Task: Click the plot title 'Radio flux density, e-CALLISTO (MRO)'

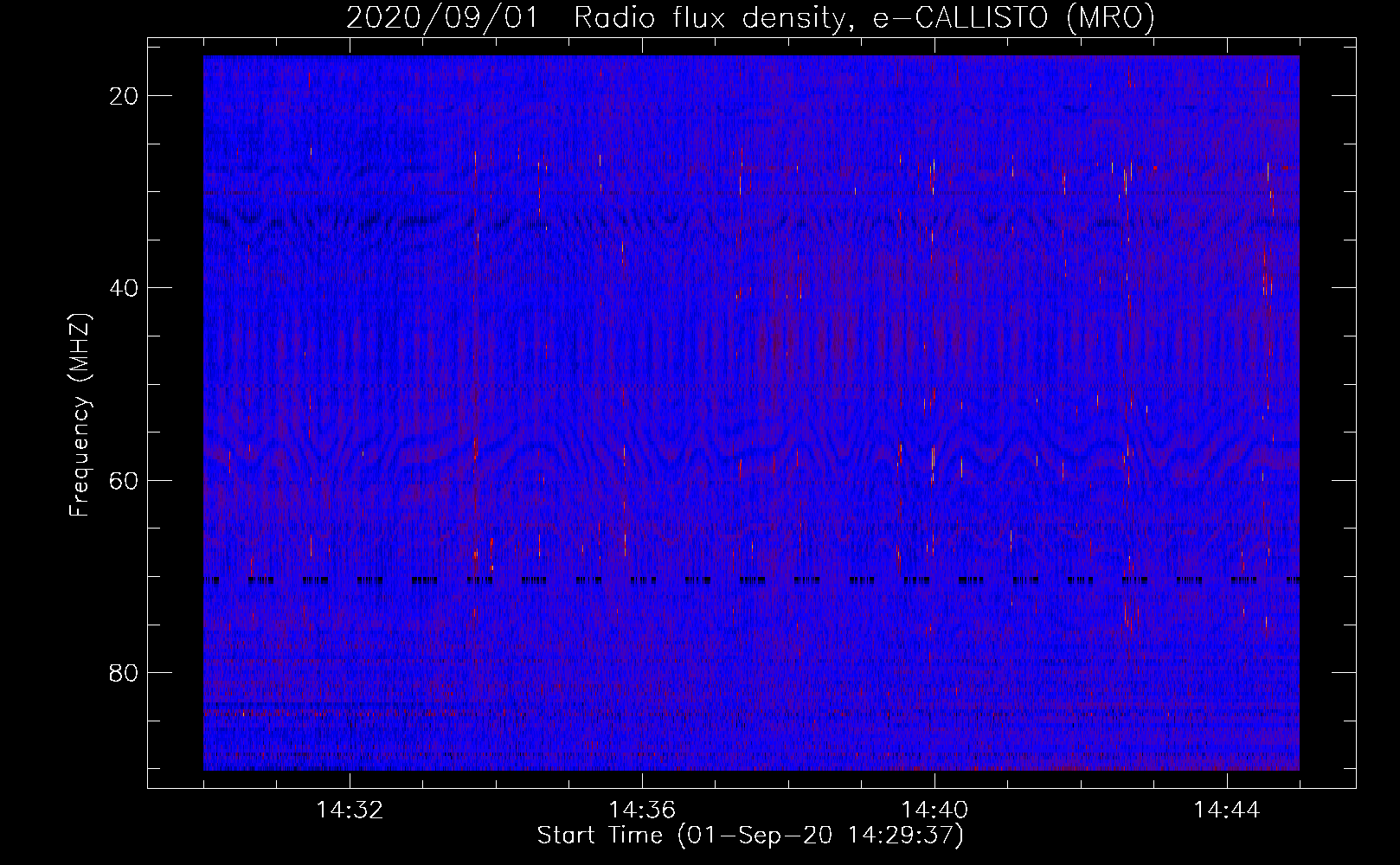Action: click(864, 18)
